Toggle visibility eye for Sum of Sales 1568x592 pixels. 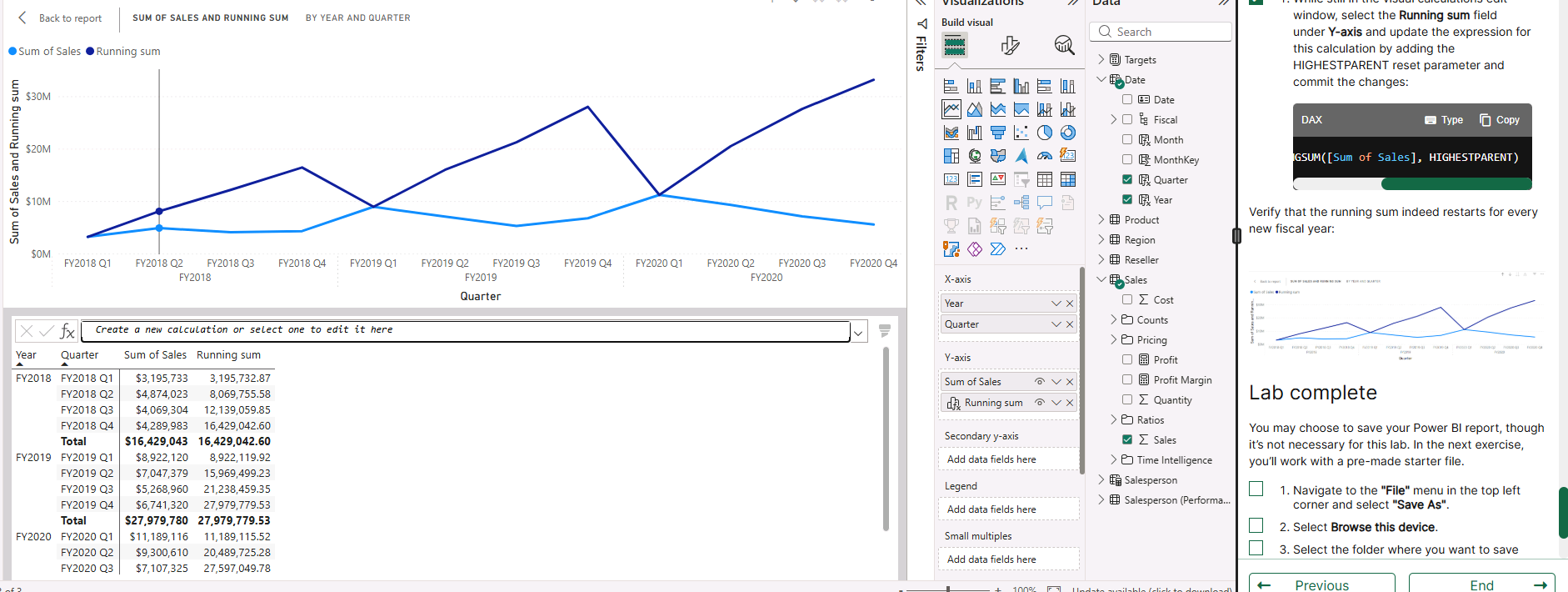click(x=1040, y=382)
